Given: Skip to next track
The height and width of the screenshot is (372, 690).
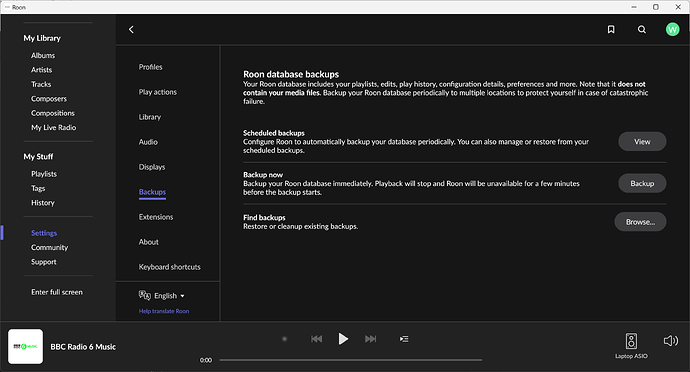Looking at the screenshot, I should tap(371, 339).
